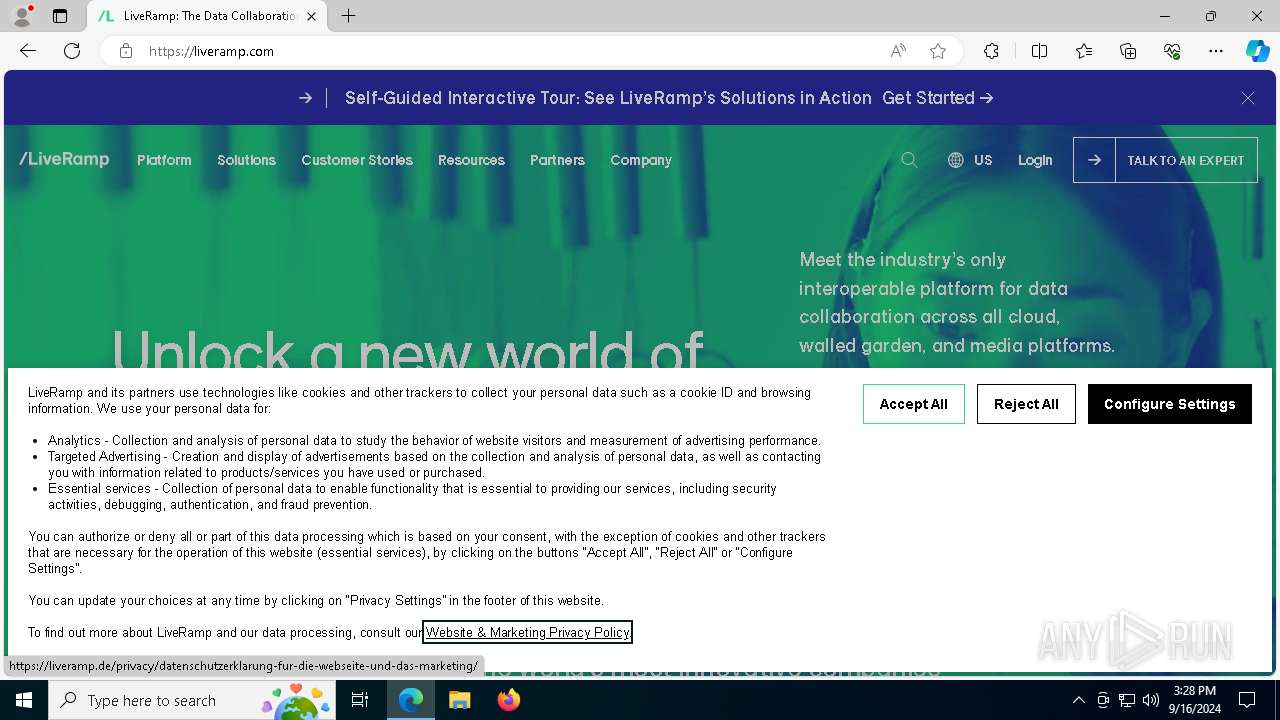Viewport: 1280px width, 720px height.
Task: Toggle Split screen view
Action: pyautogui.click(x=1039, y=51)
